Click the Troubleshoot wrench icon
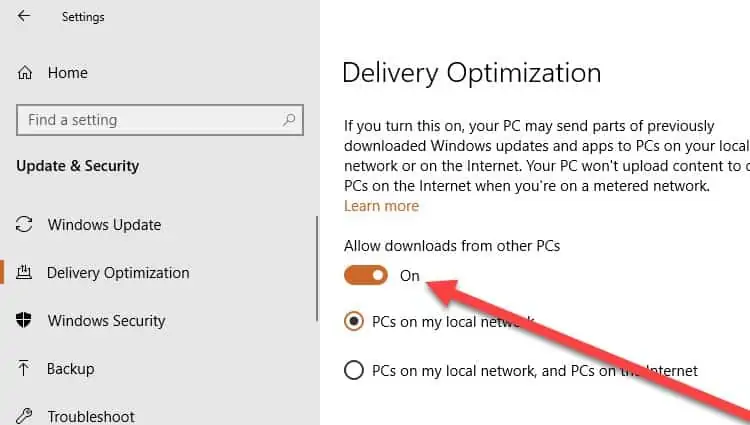This screenshot has width=750, height=425. (26, 416)
